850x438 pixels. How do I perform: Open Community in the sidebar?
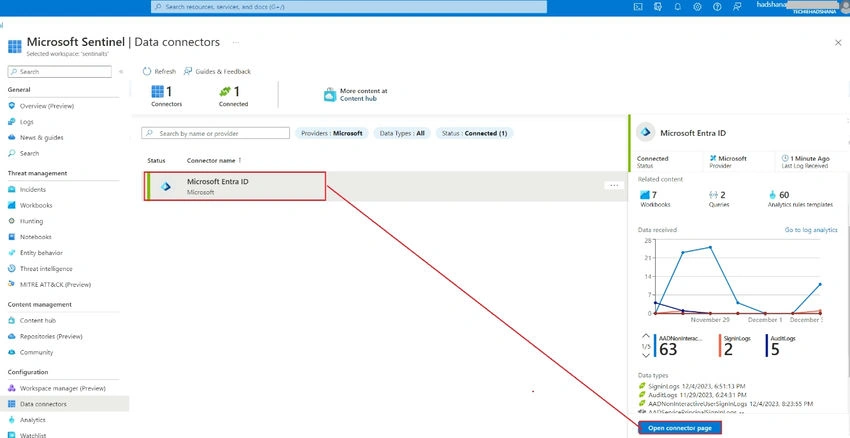(36, 352)
